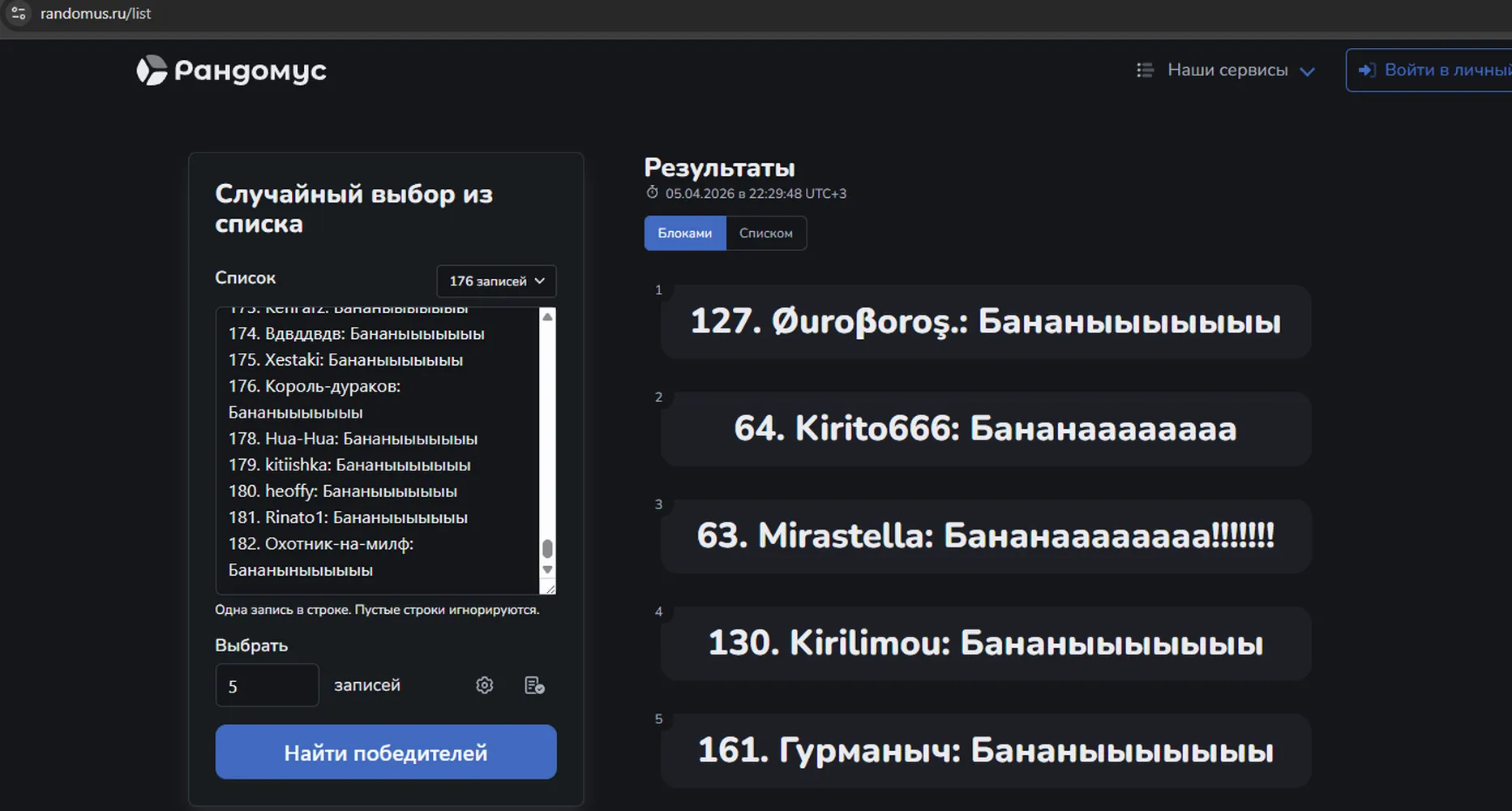Select result block 161. Гурманыч

(986, 750)
